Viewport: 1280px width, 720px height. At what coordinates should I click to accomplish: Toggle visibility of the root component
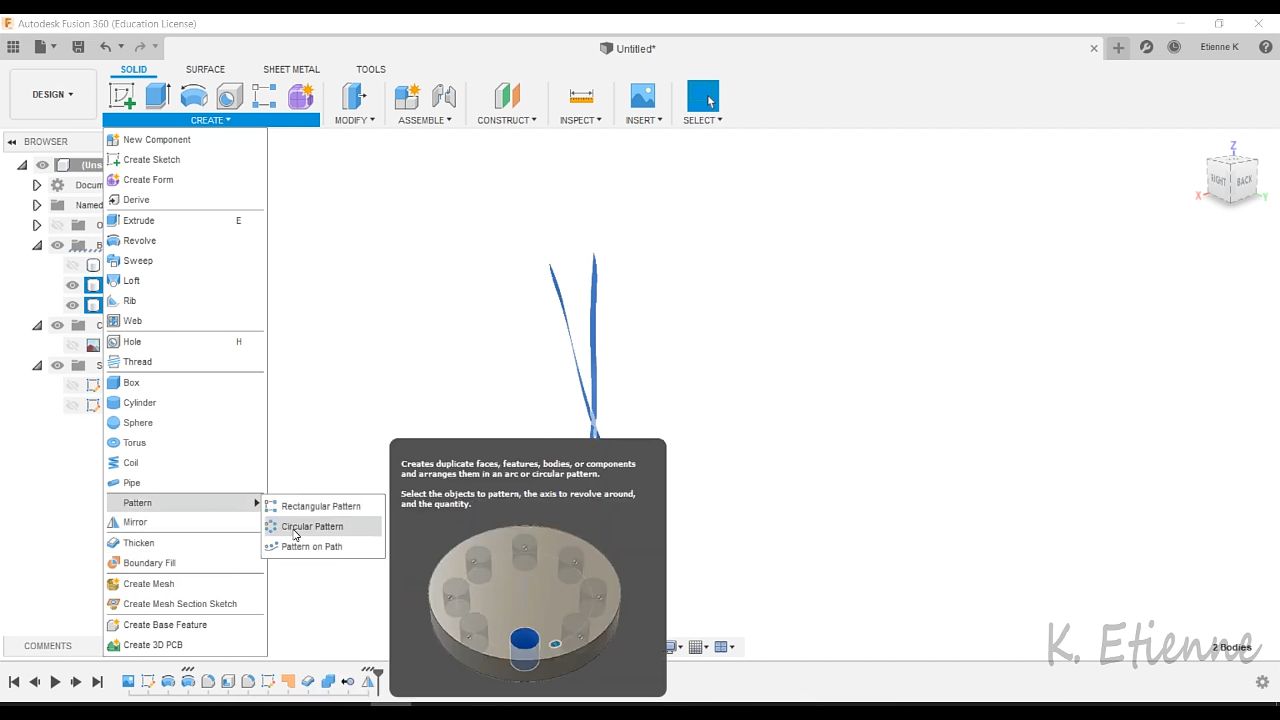tap(42, 165)
